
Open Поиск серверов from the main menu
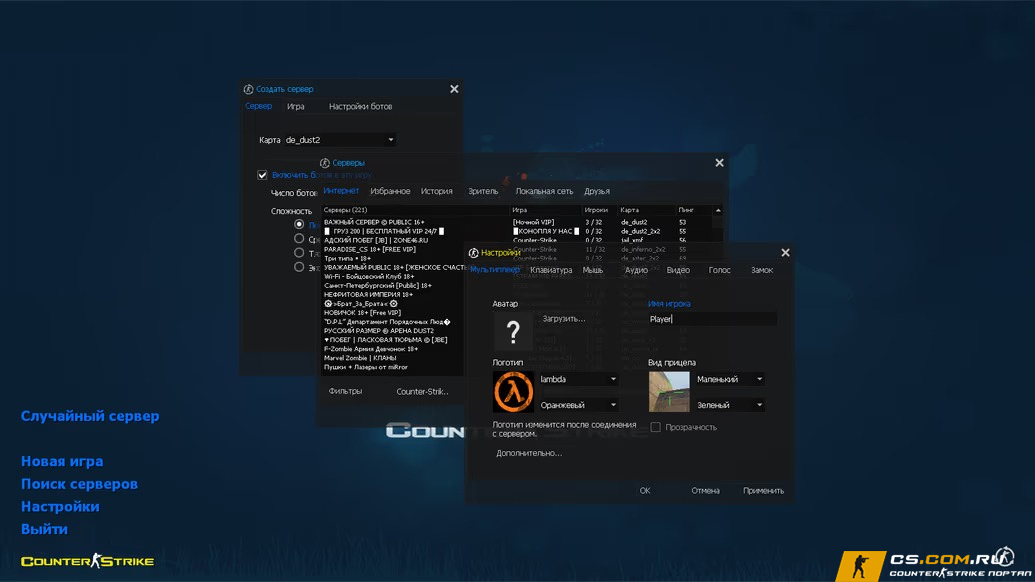coord(79,484)
